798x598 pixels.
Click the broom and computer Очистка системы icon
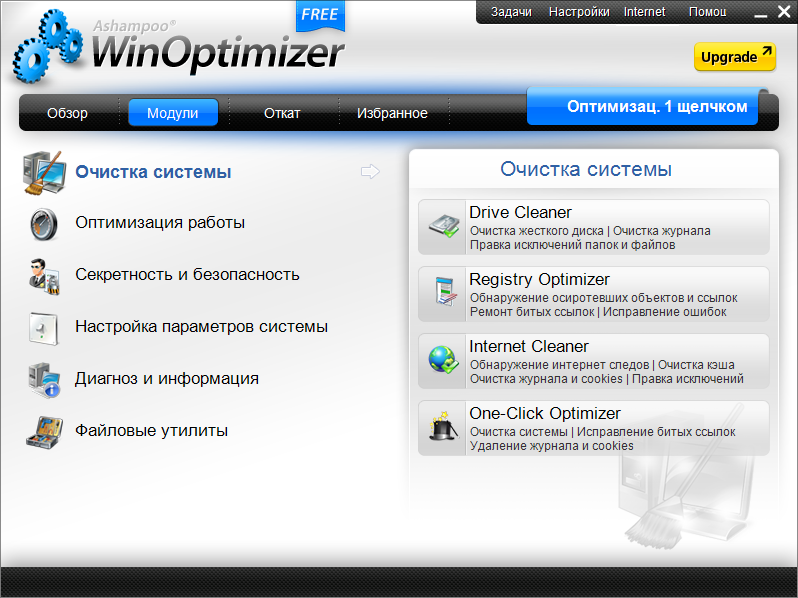[44, 173]
